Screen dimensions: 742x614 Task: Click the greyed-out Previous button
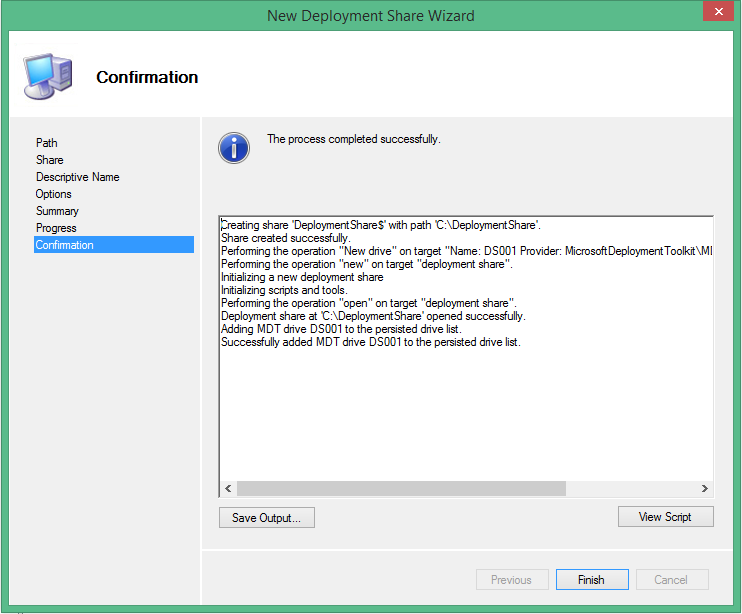pos(511,580)
